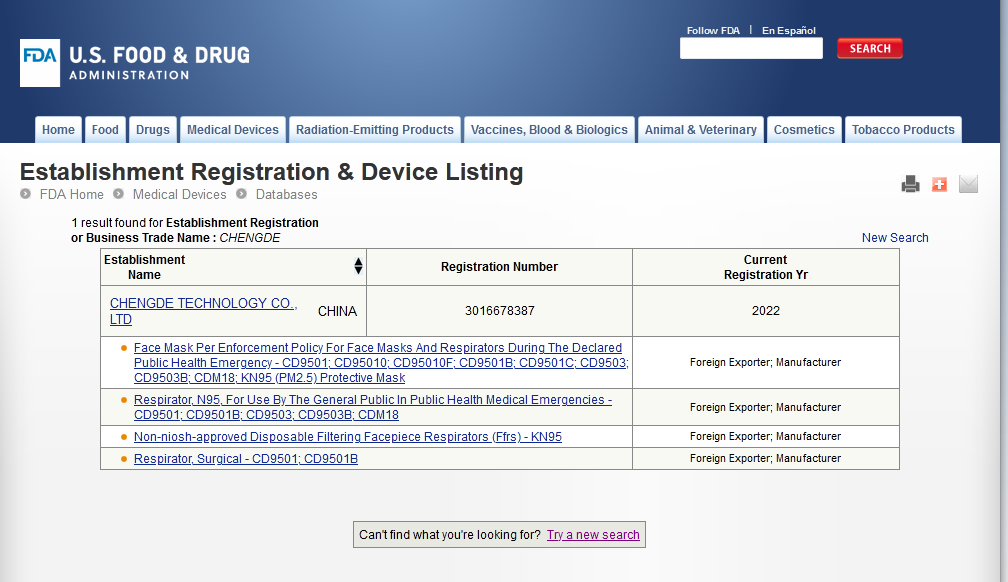Open the Animal & Veterinary tab
1008x582 pixels.
pos(701,129)
